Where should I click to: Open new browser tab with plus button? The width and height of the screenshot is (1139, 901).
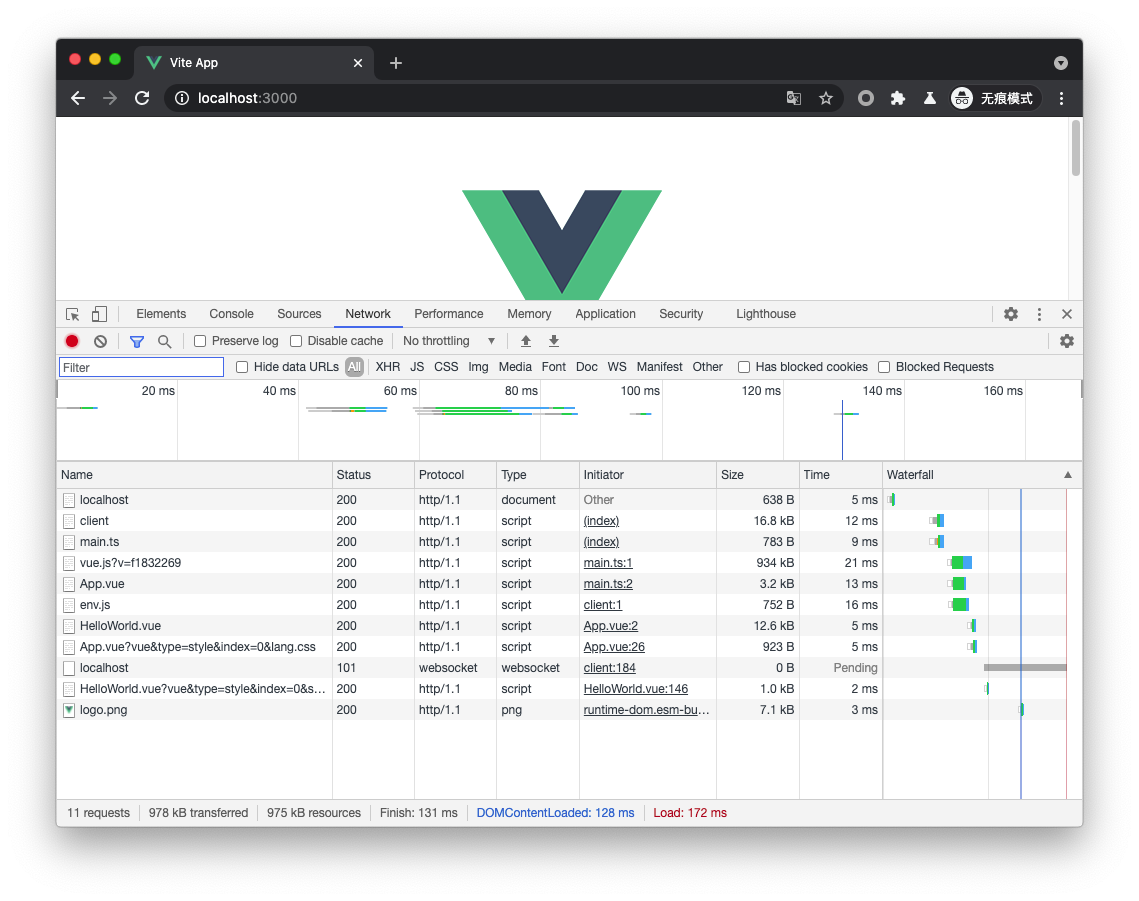396,63
